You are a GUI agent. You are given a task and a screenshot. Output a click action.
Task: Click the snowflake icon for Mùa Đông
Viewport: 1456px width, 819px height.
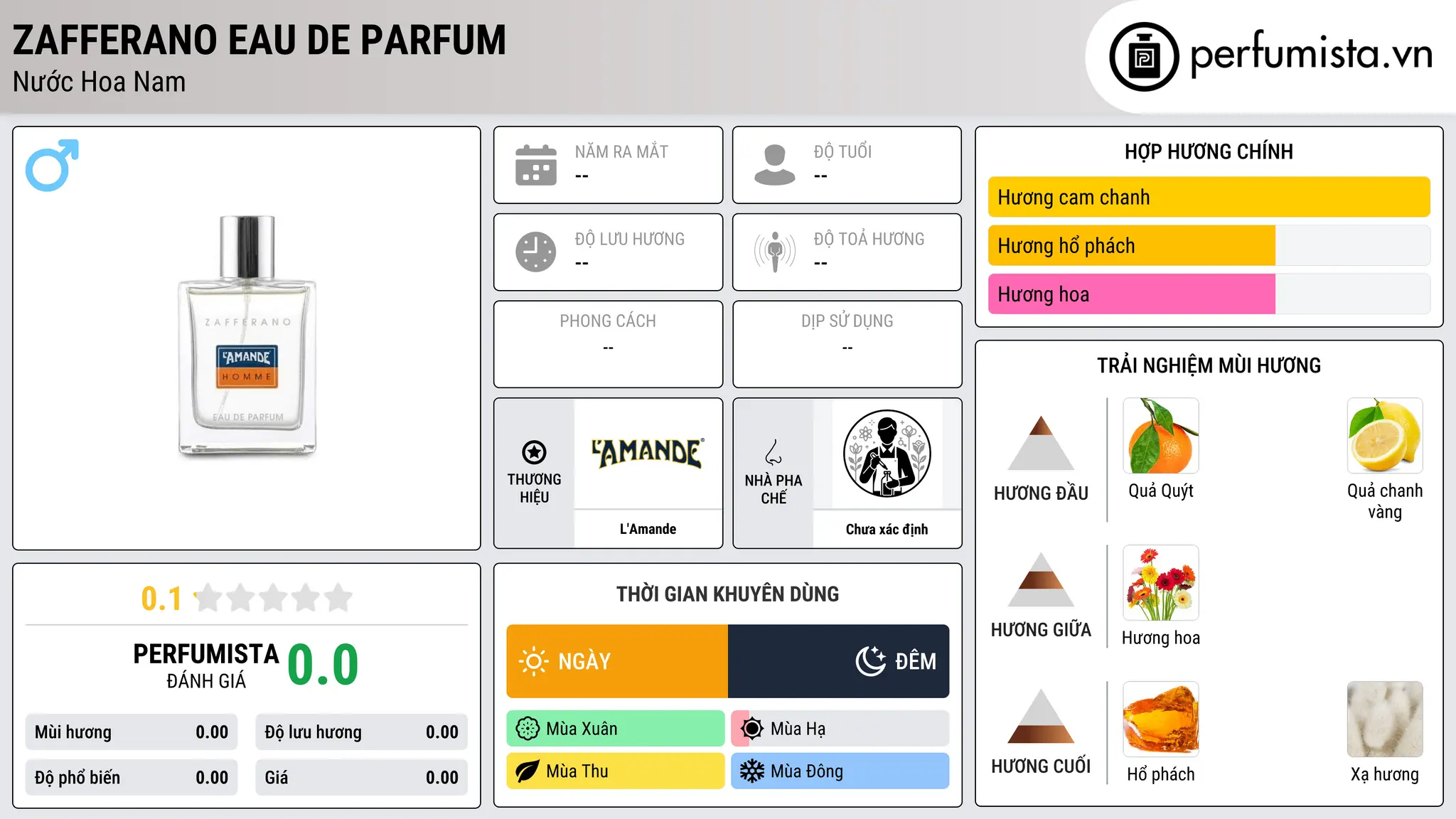click(x=752, y=771)
